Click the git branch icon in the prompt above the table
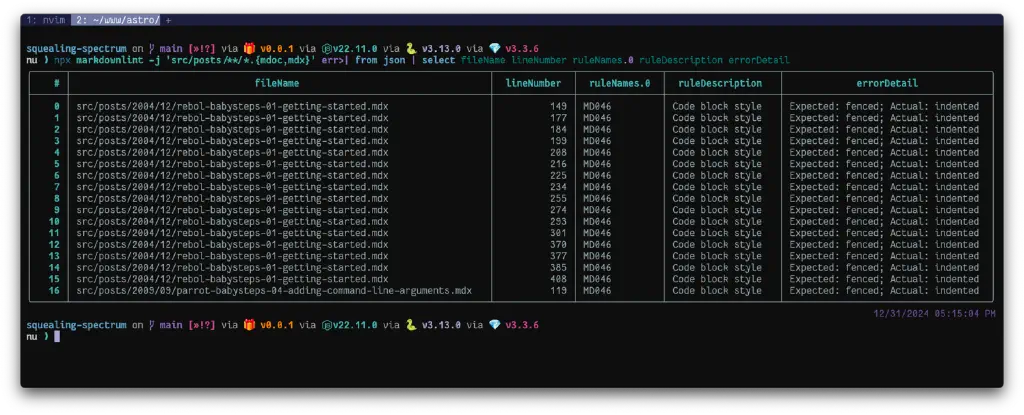 (152, 48)
